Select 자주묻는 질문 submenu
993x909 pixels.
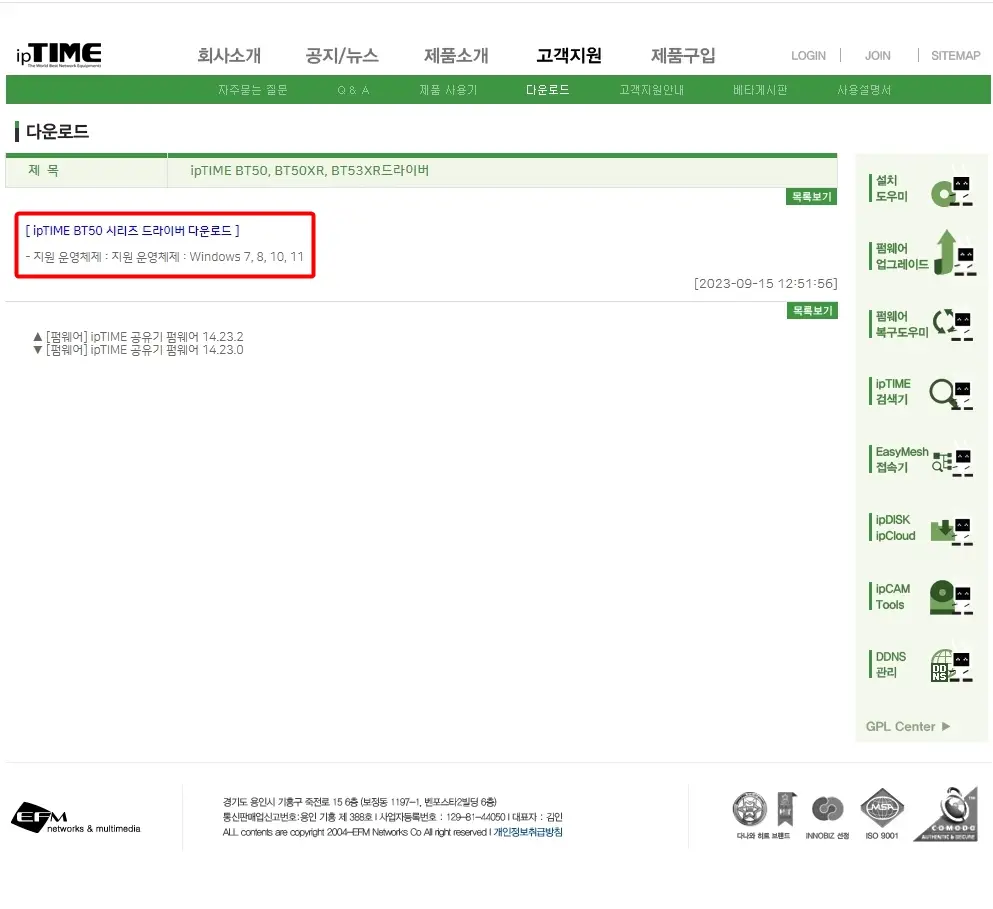(x=253, y=90)
